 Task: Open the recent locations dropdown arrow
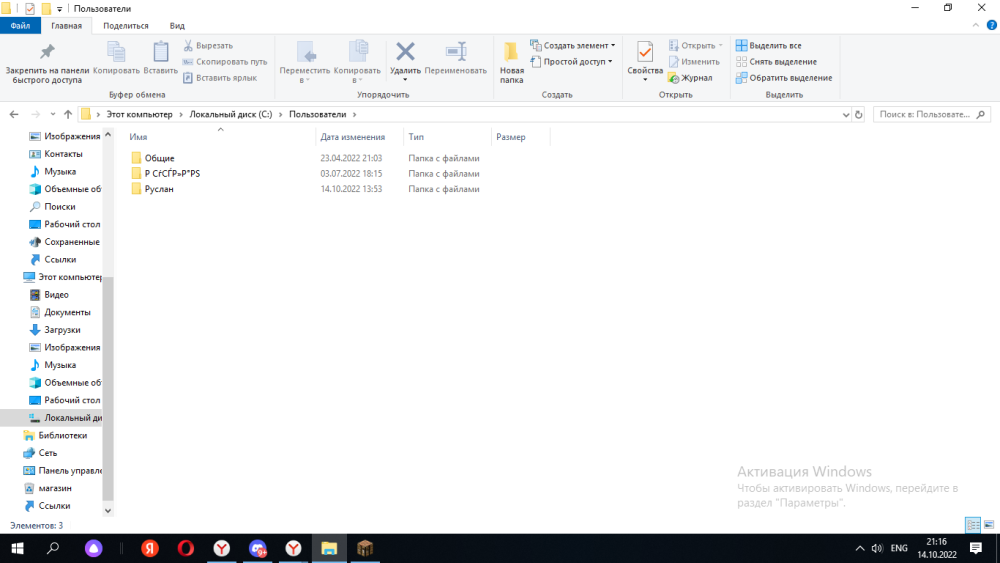pyautogui.click(x=53, y=115)
